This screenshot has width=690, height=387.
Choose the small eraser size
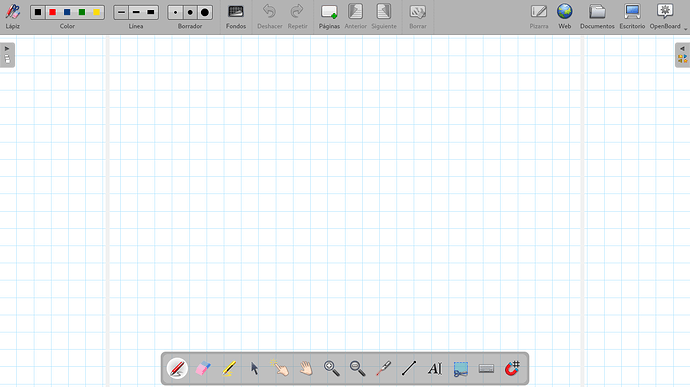(x=176, y=12)
